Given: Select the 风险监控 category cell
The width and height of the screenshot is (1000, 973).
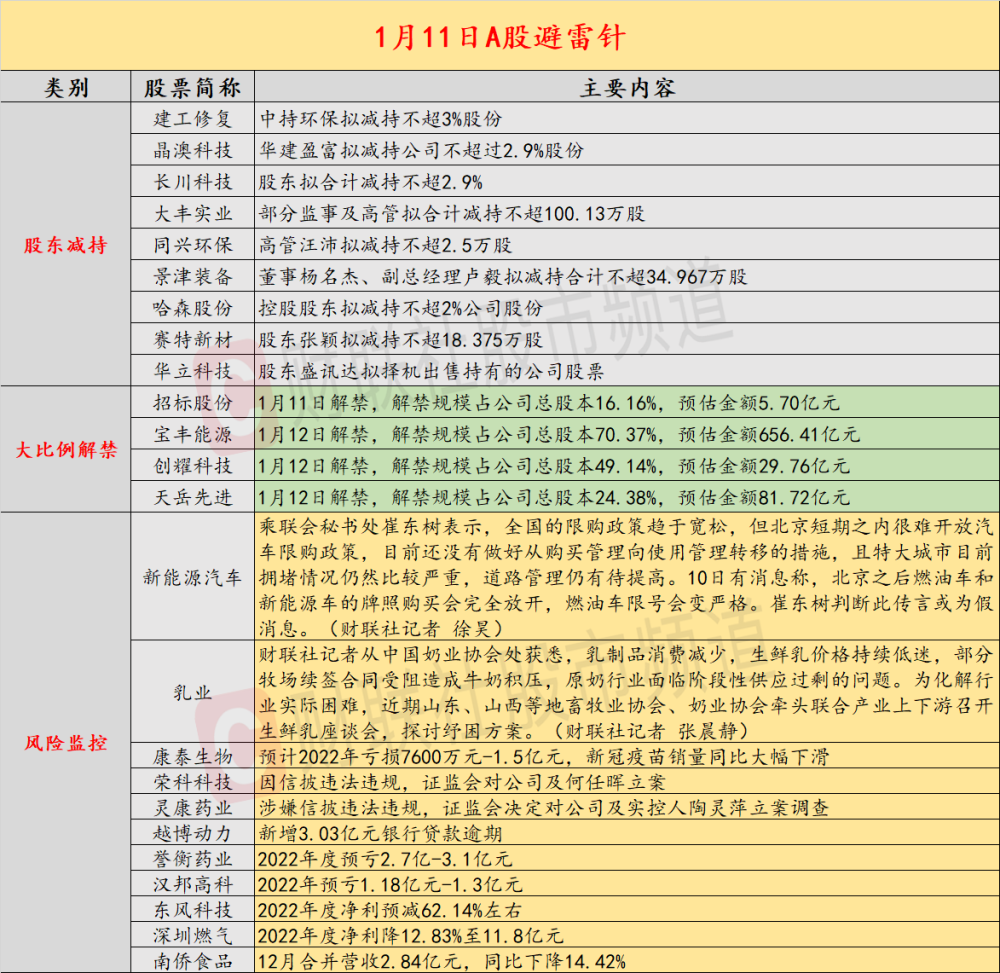Looking at the screenshot, I should (66, 743).
